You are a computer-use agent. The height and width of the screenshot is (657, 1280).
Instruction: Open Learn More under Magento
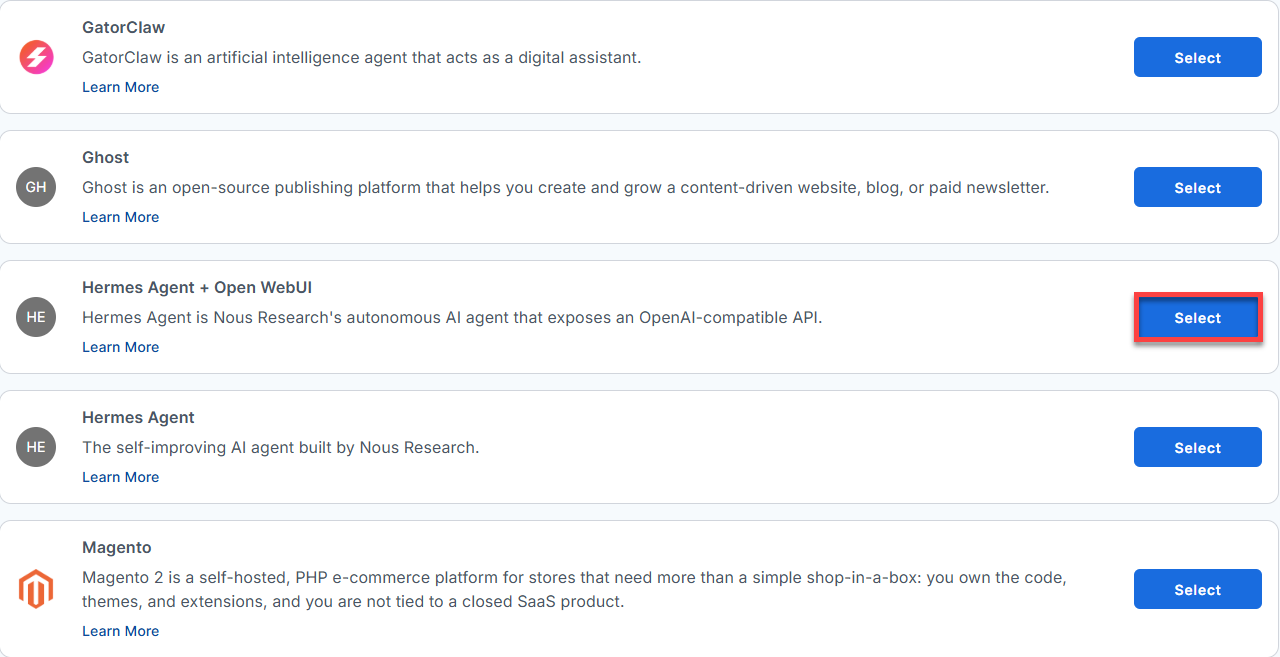120,631
